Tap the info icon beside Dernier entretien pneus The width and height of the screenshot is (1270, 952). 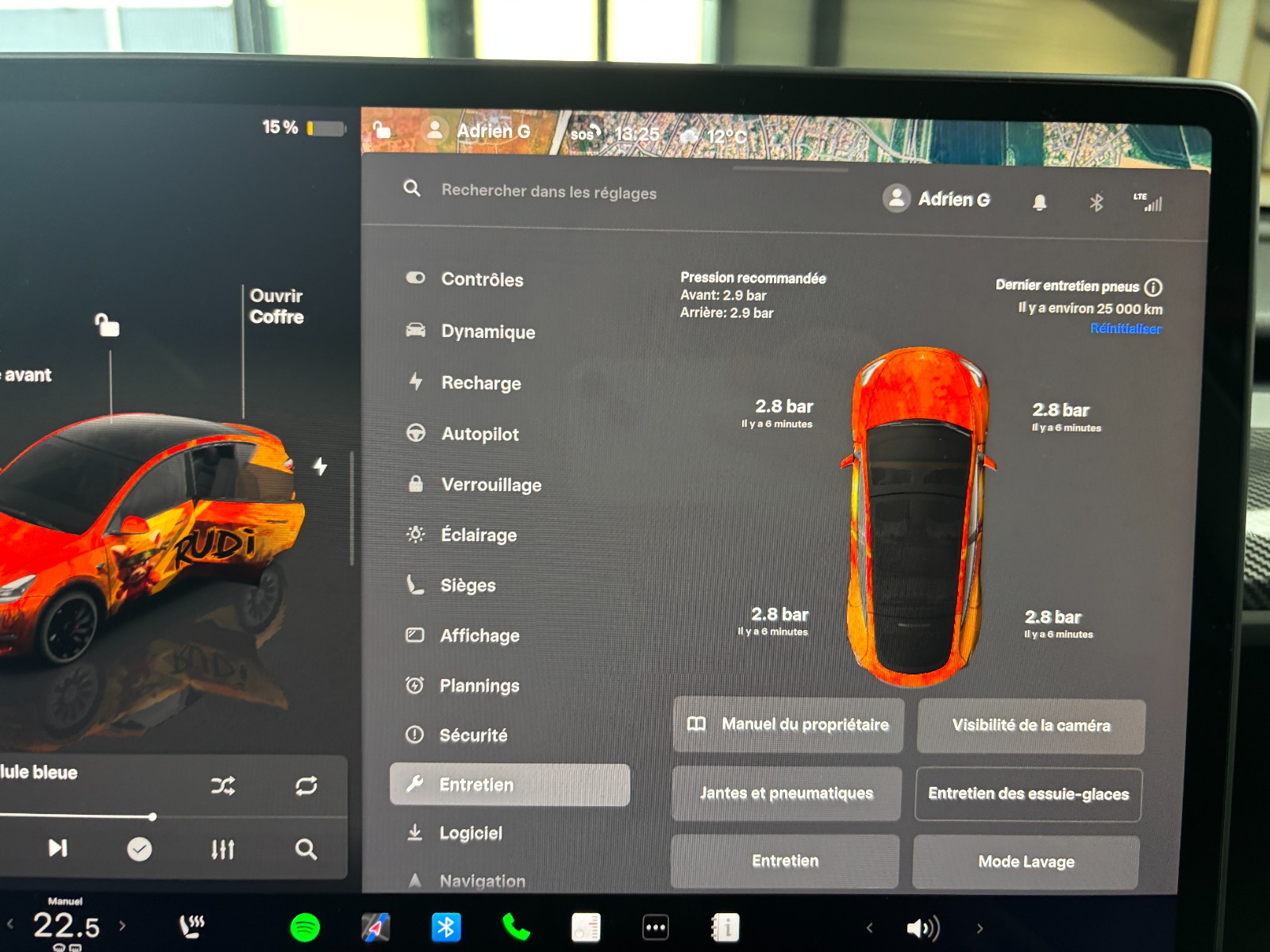(1153, 287)
